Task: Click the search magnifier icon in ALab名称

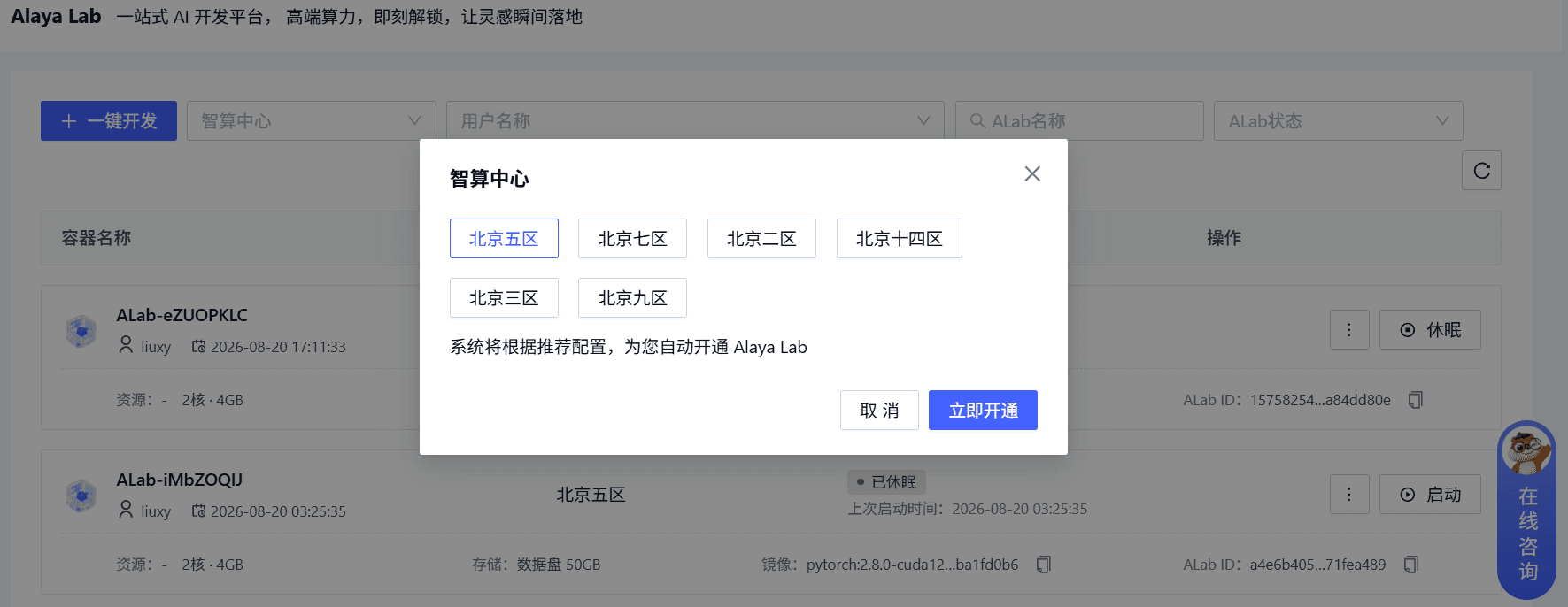Action: point(977,121)
